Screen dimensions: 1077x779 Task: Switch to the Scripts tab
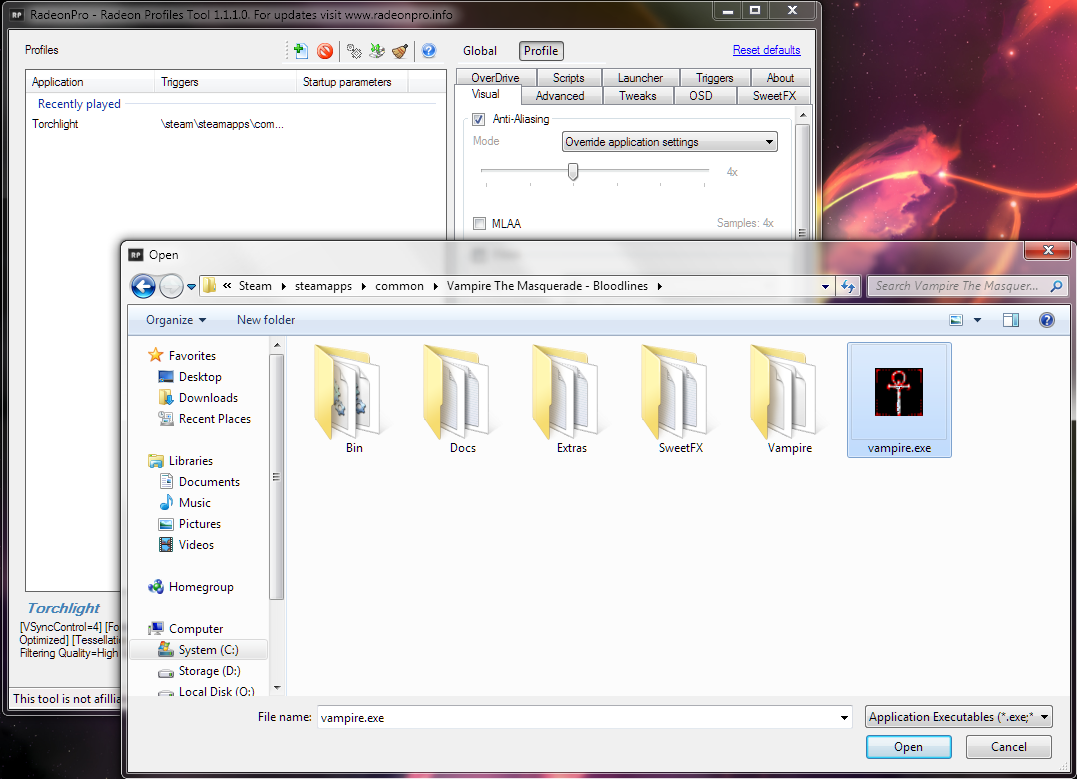coord(569,78)
